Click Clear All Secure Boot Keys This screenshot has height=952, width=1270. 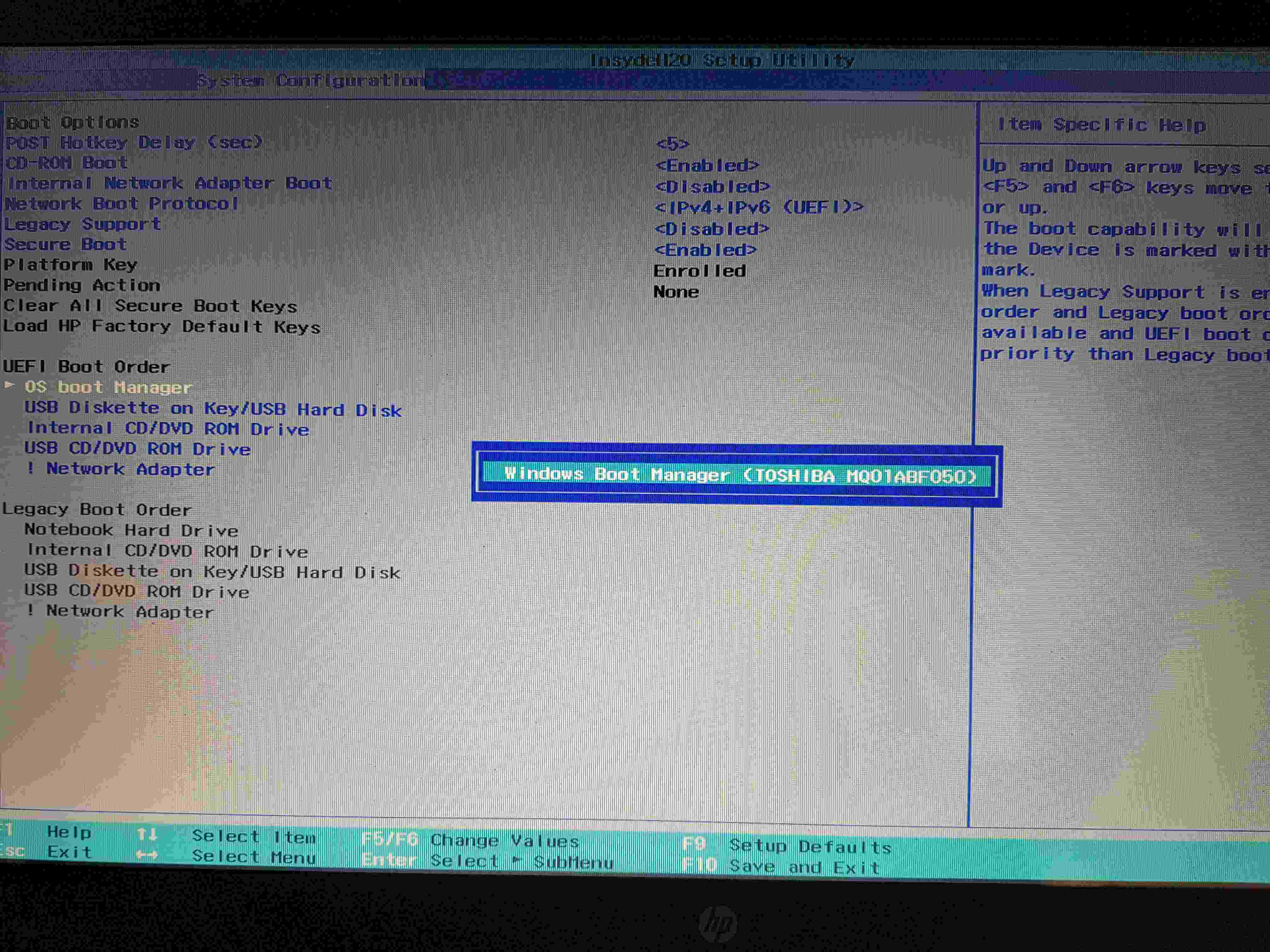(x=150, y=306)
